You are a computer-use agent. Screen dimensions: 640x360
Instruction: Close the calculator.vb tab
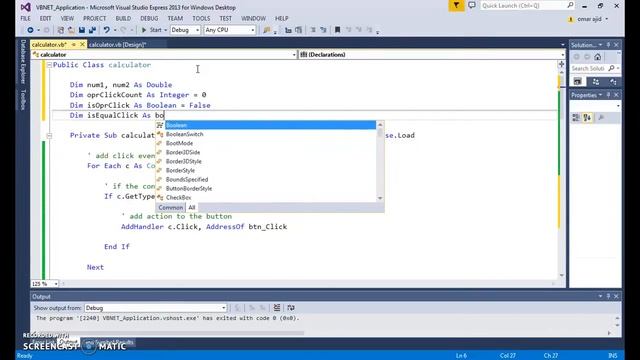pyautogui.click(x=82, y=44)
